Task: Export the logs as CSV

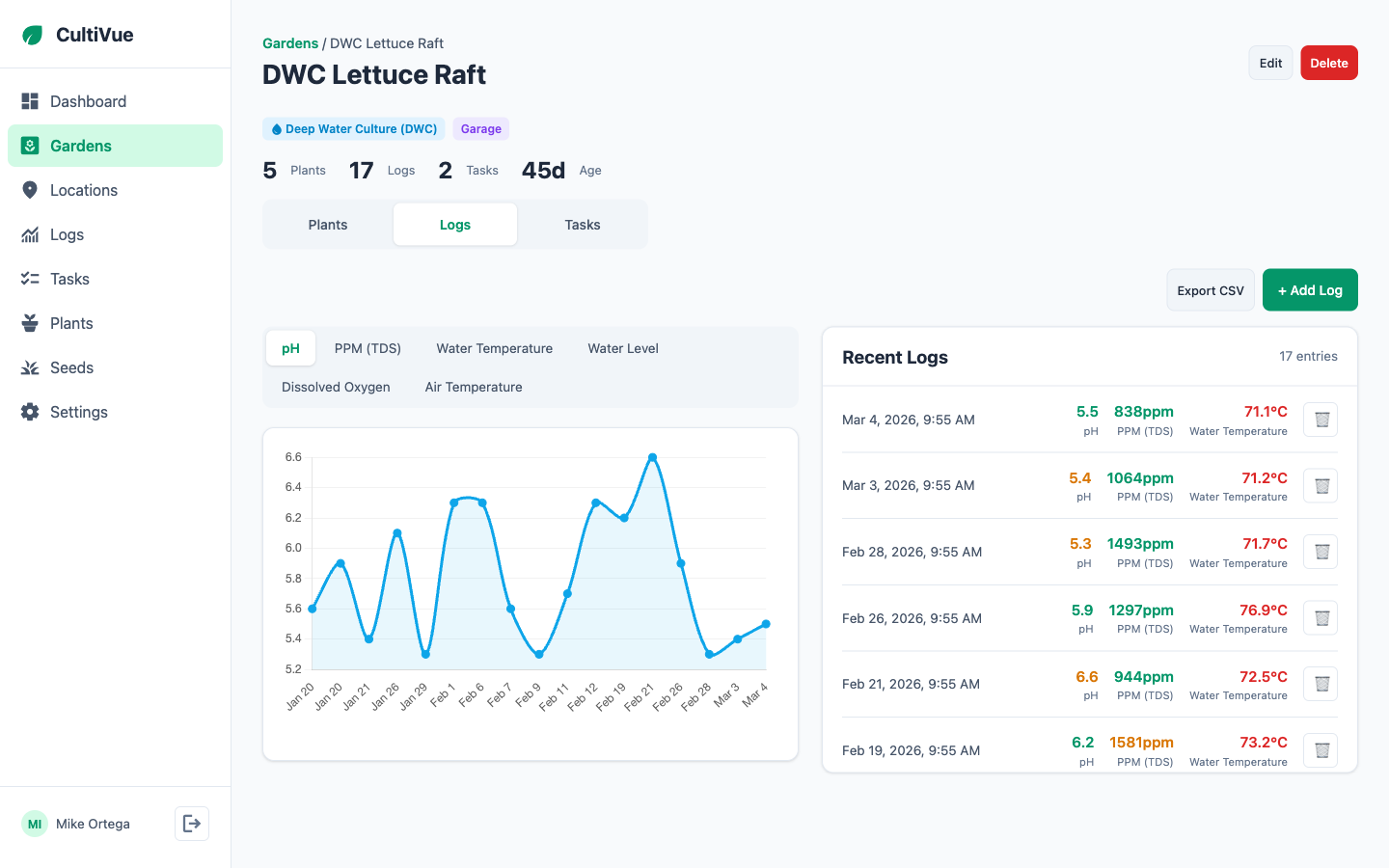Action: (x=1210, y=290)
